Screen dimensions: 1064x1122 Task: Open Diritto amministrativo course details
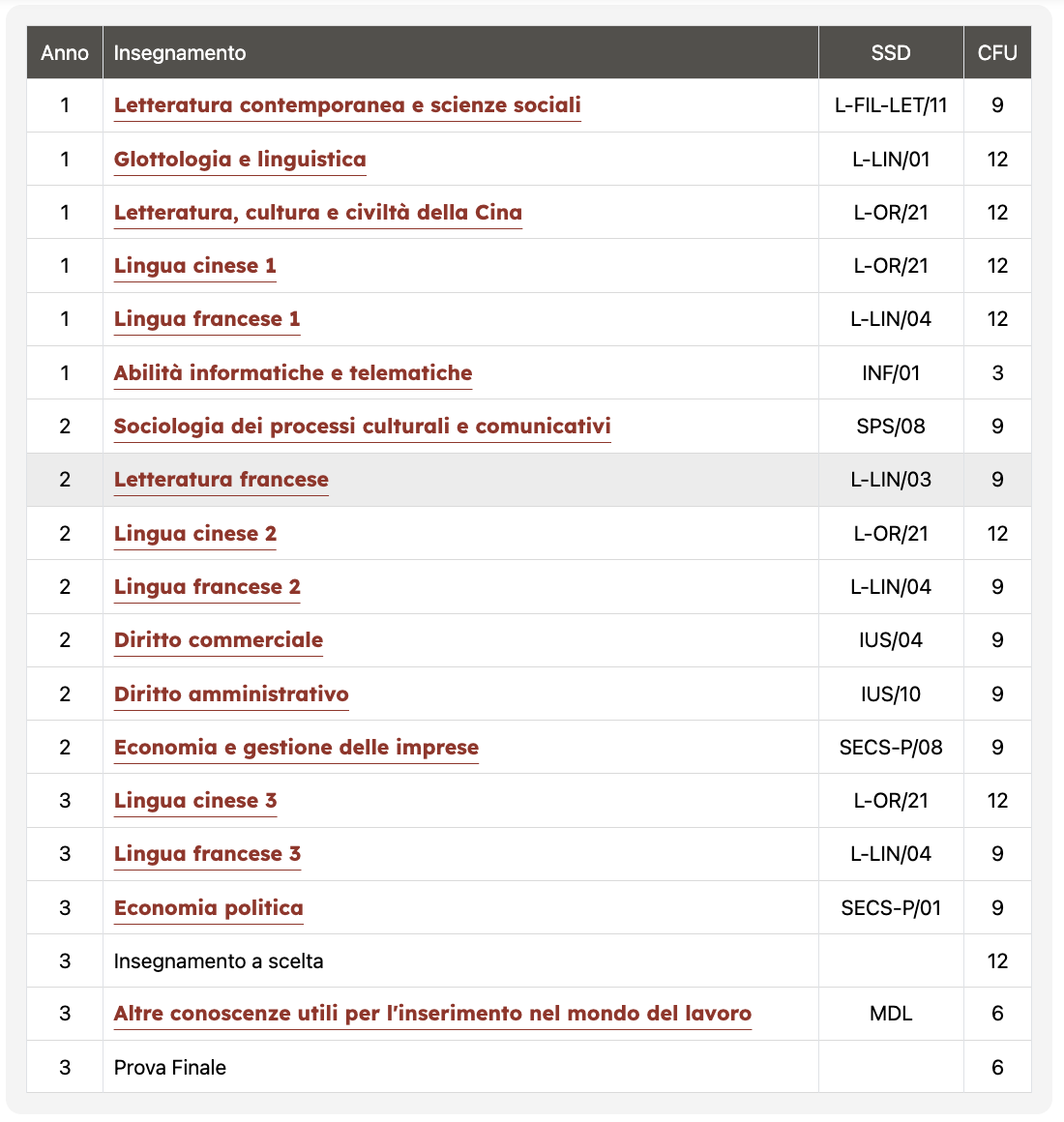coord(231,694)
